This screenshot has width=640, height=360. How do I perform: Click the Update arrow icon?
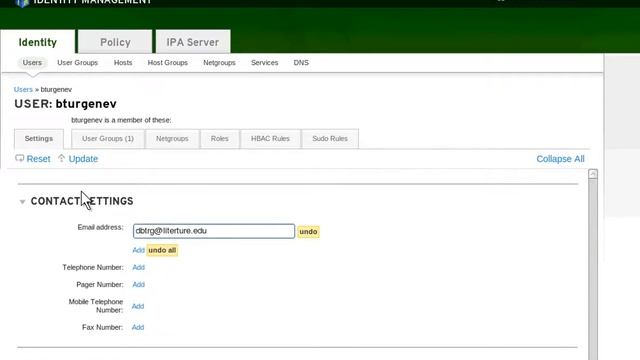pyautogui.click(x=61, y=158)
